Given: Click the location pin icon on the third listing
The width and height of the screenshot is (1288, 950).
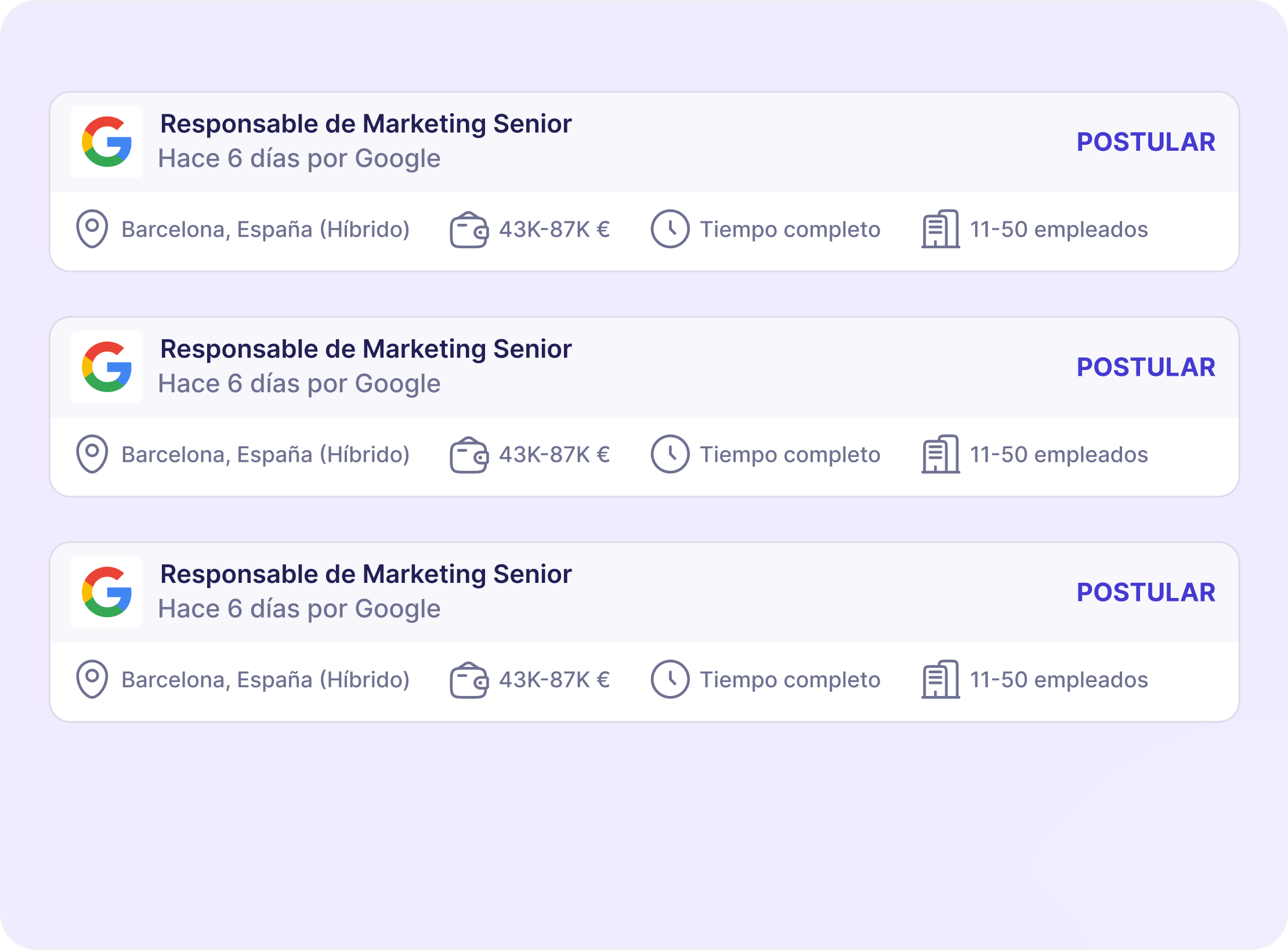Looking at the screenshot, I should [93, 679].
